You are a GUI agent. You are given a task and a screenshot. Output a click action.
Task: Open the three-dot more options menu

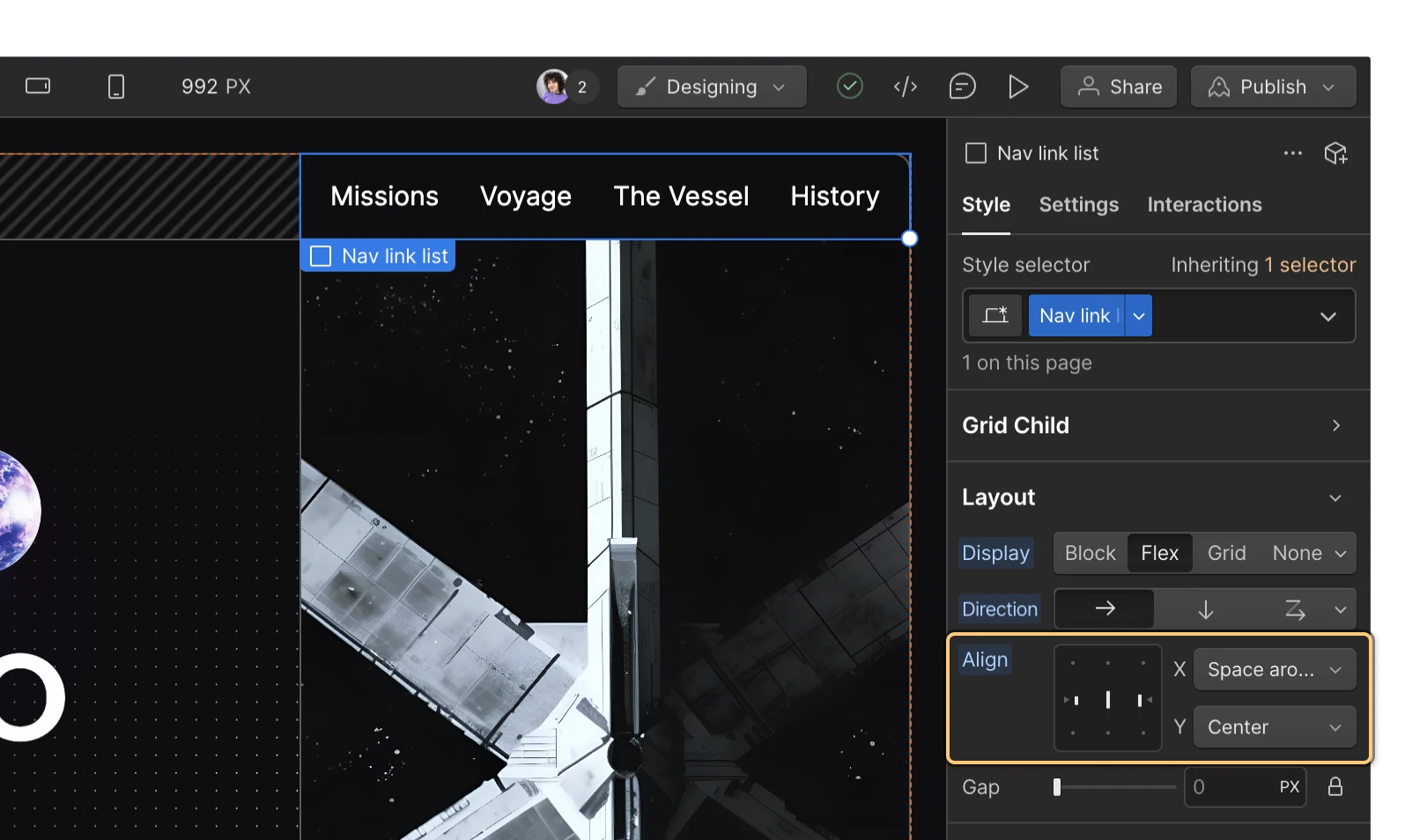[1292, 153]
